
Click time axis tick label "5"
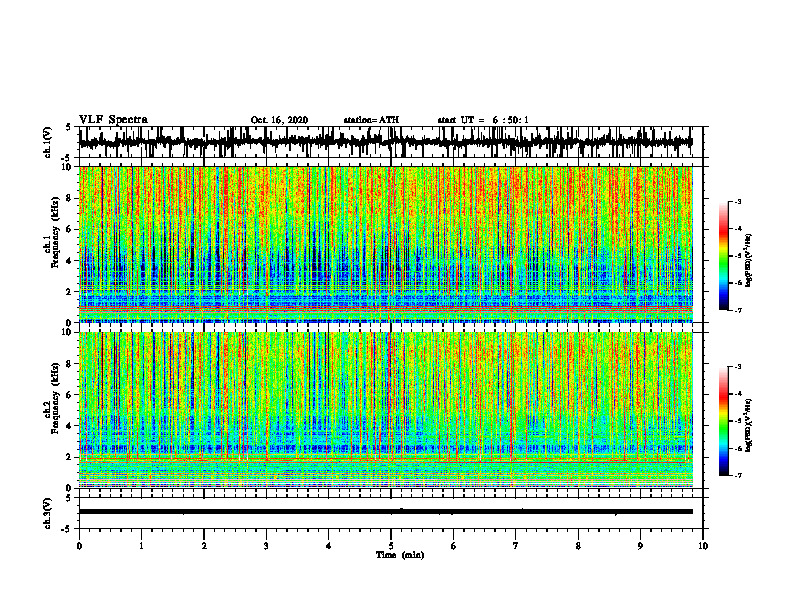[x=391, y=546]
